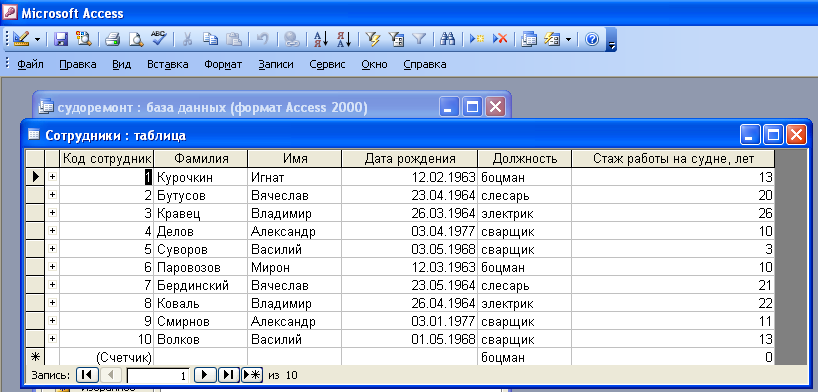
Task: Click the Print toolbar icon
Action: [x=113, y=39]
